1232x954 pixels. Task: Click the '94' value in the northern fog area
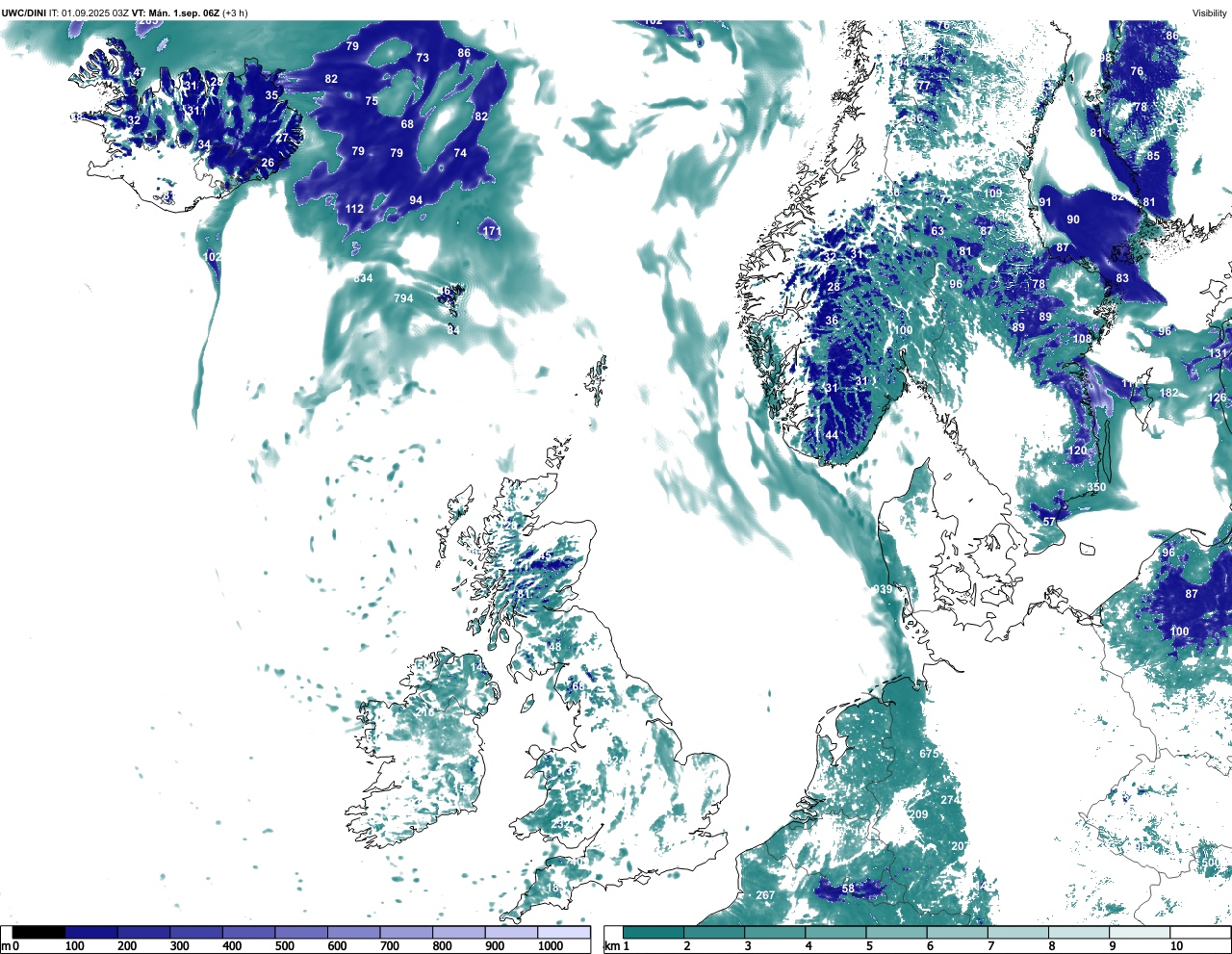tap(416, 200)
